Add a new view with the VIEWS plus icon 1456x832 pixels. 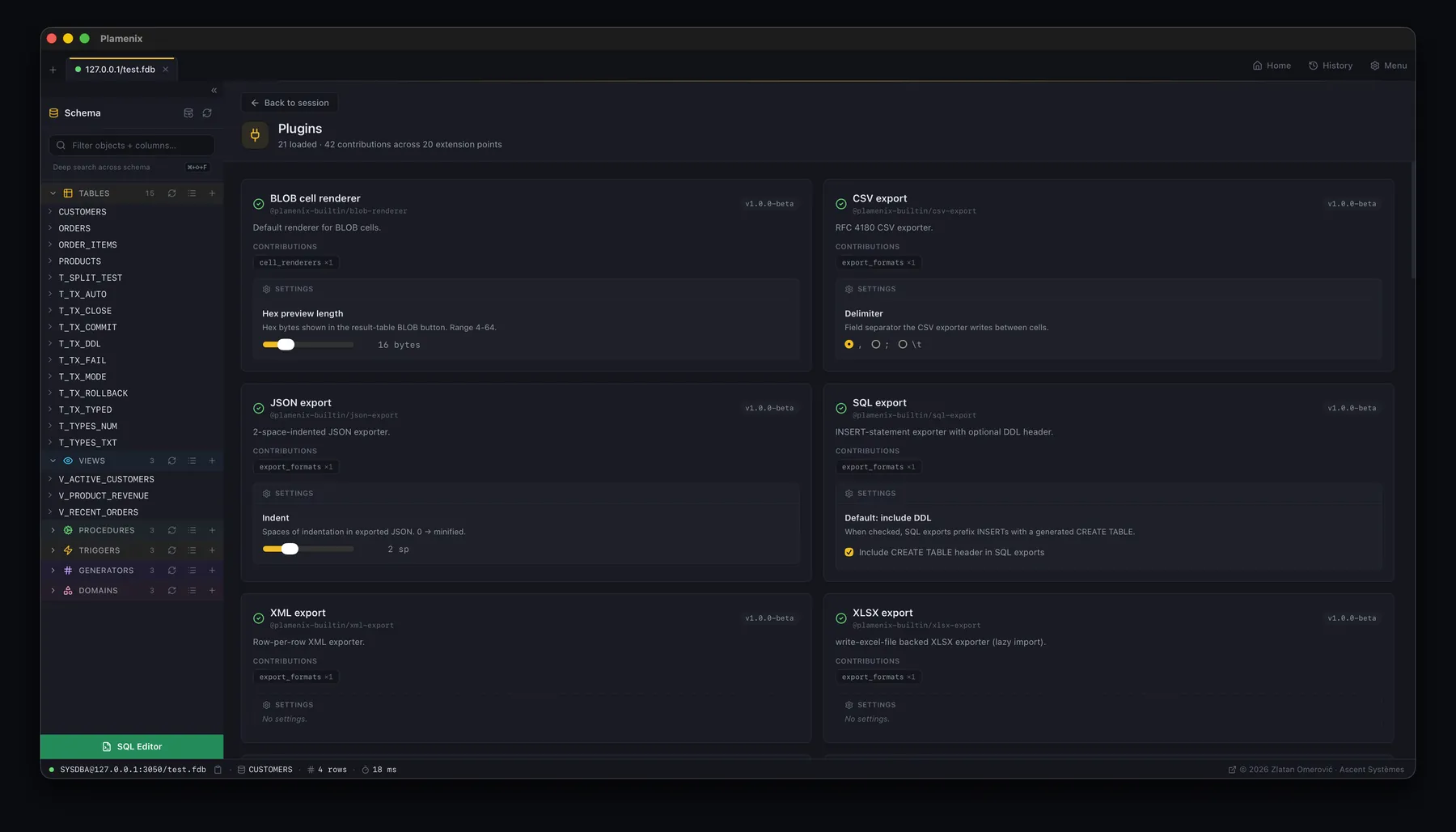[212, 461]
